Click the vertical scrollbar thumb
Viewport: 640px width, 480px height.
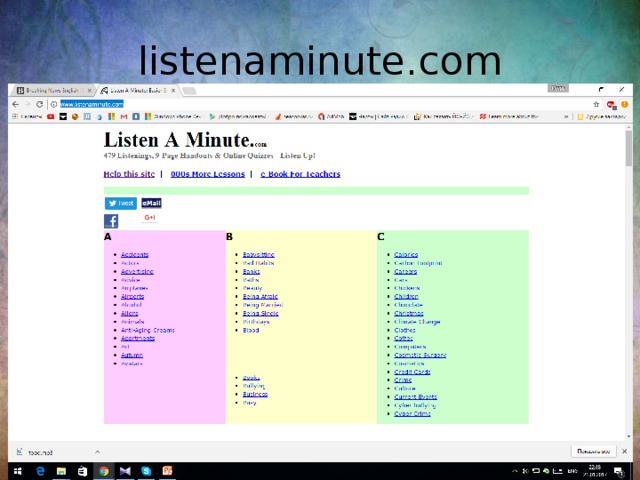click(x=629, y=148)
